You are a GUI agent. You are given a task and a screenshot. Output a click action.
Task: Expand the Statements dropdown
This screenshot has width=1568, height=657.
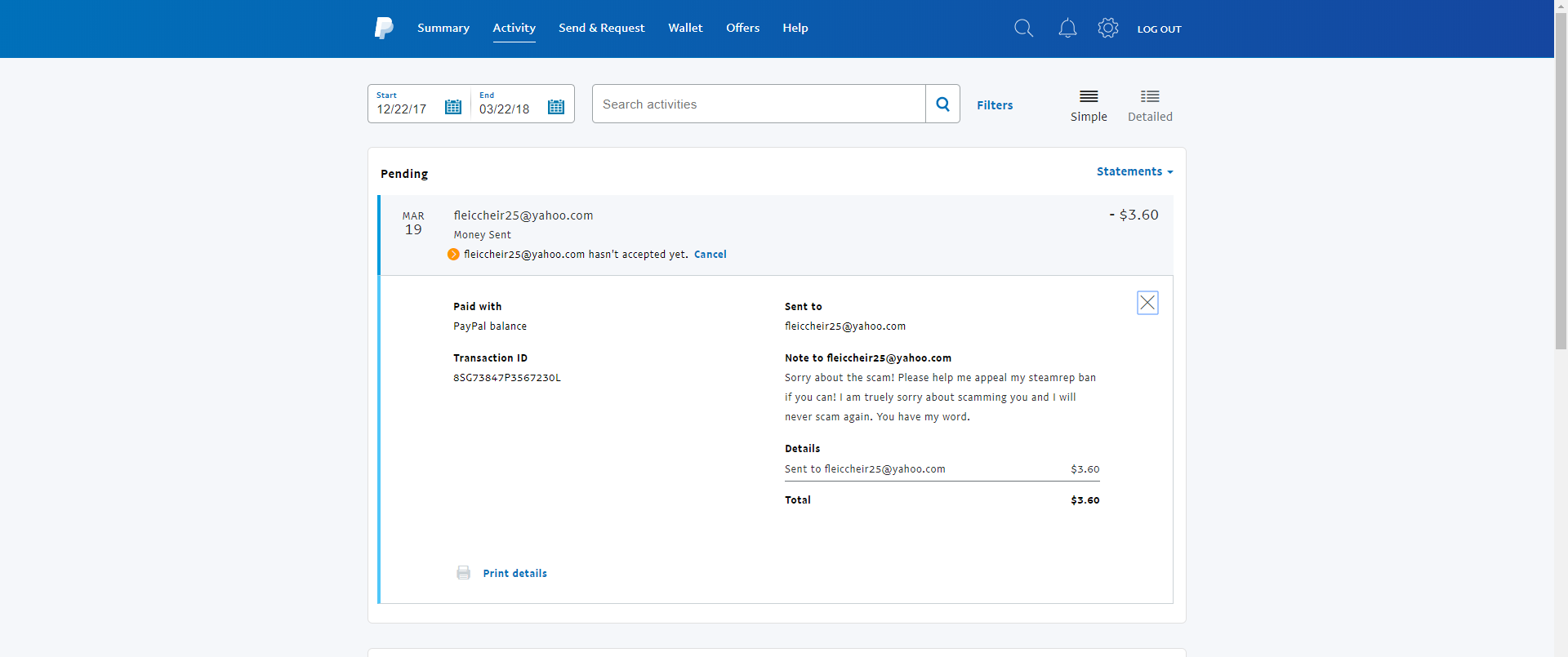[x=1134, y=171]
